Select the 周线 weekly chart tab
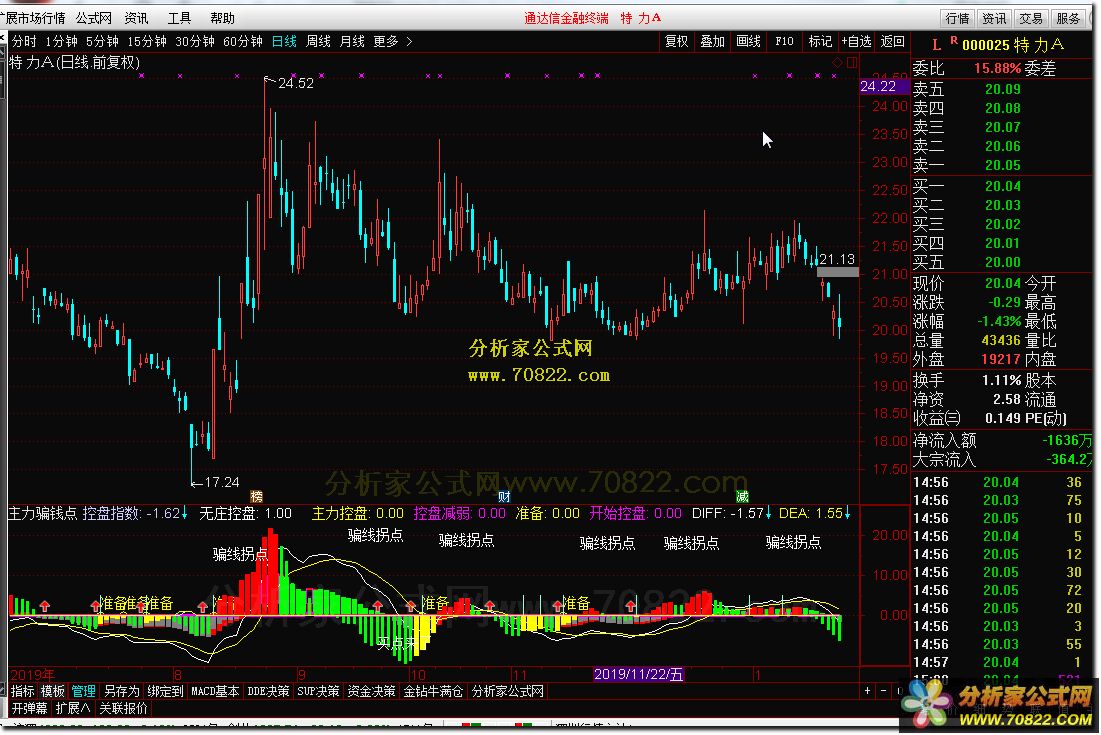 (x=318, y=41)
